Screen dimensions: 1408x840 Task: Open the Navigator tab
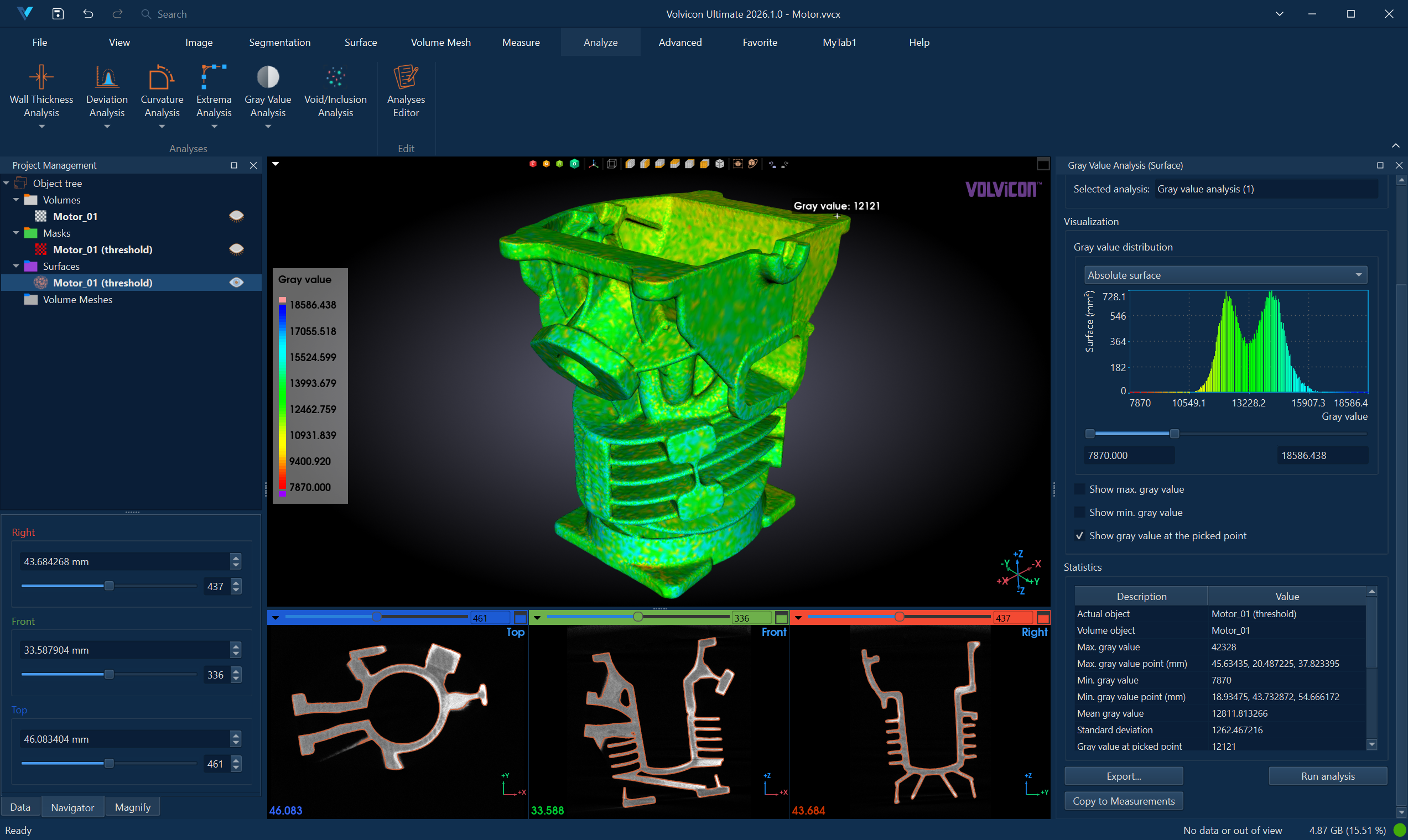tap(72, 807)
